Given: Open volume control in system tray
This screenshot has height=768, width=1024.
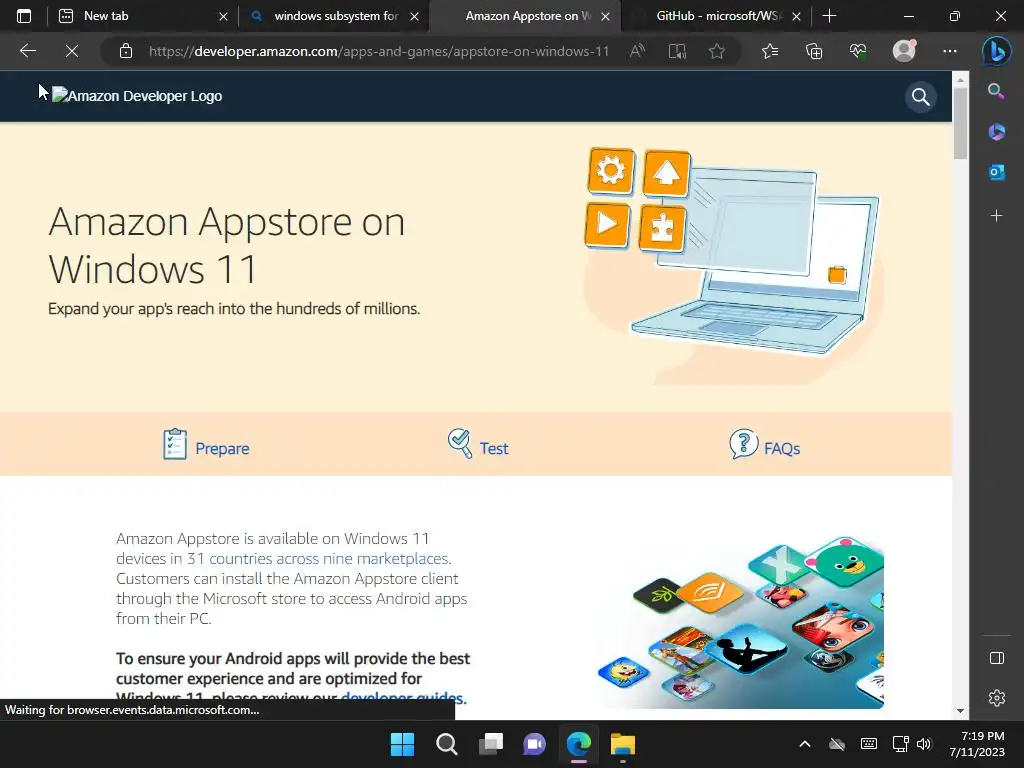Looking at the screenshot, I should [924, 744].
